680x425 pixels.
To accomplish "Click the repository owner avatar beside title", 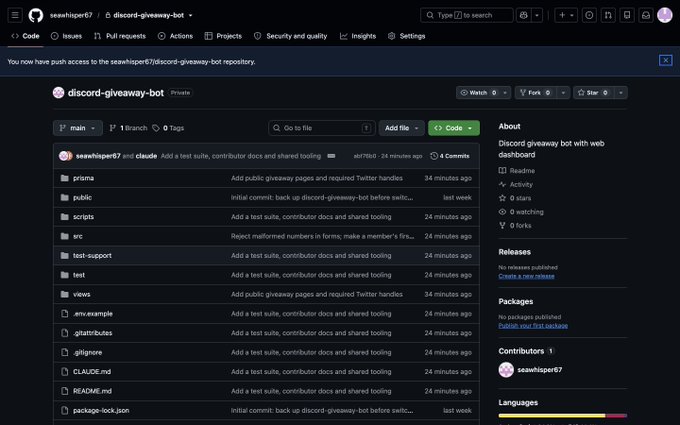I will click(59, 92).
